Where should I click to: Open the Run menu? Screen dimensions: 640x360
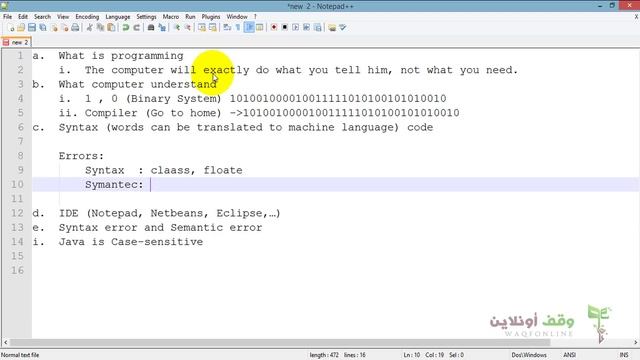click(190, 17)
